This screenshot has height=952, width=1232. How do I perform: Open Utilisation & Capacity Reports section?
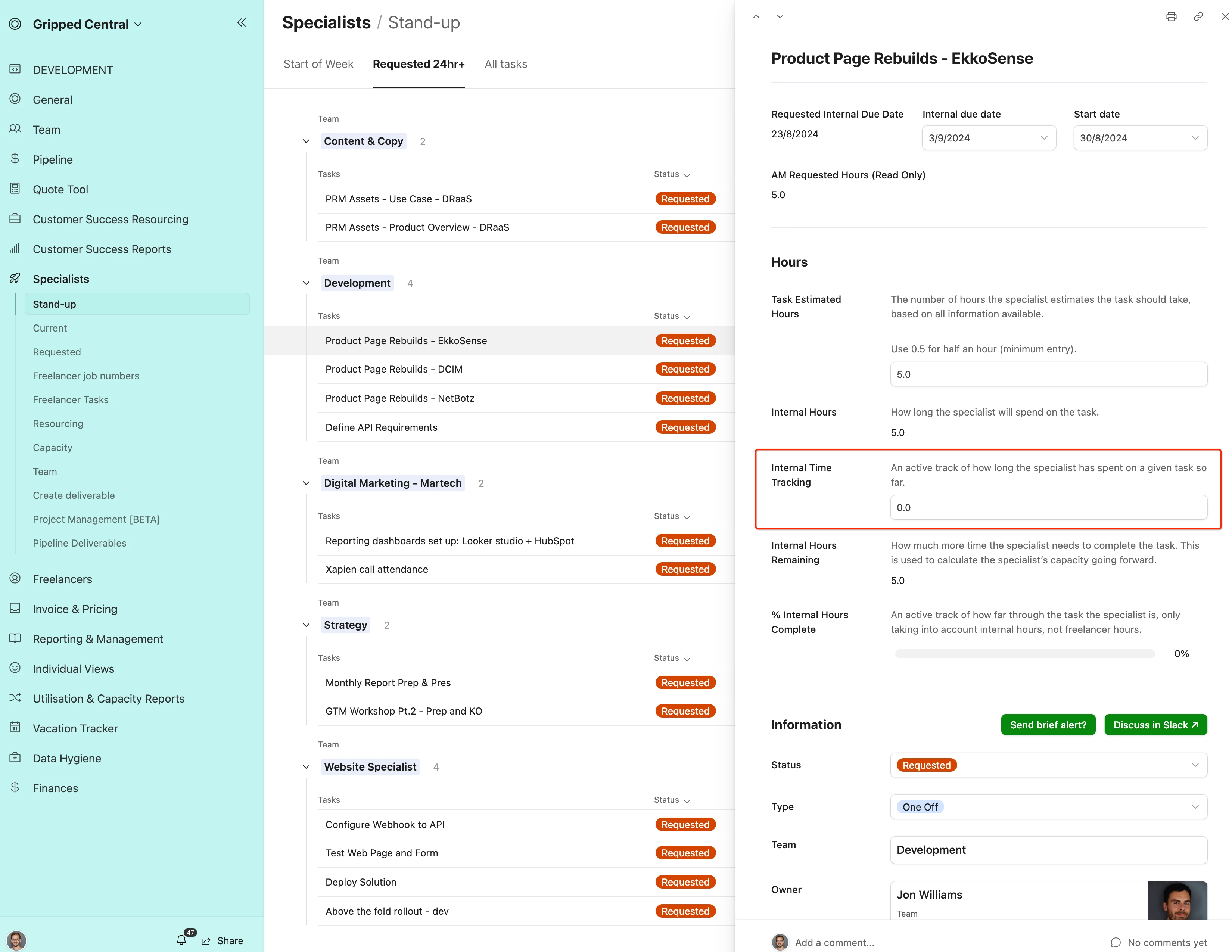tap(108, 698)
